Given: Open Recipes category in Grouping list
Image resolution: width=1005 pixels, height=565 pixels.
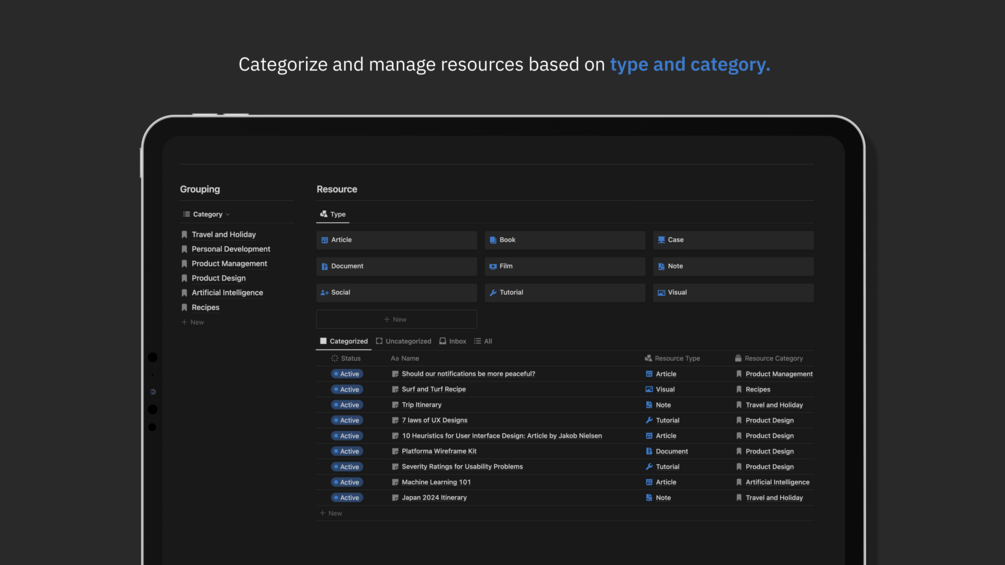Looking at the screenshot, I should point(205,307).
